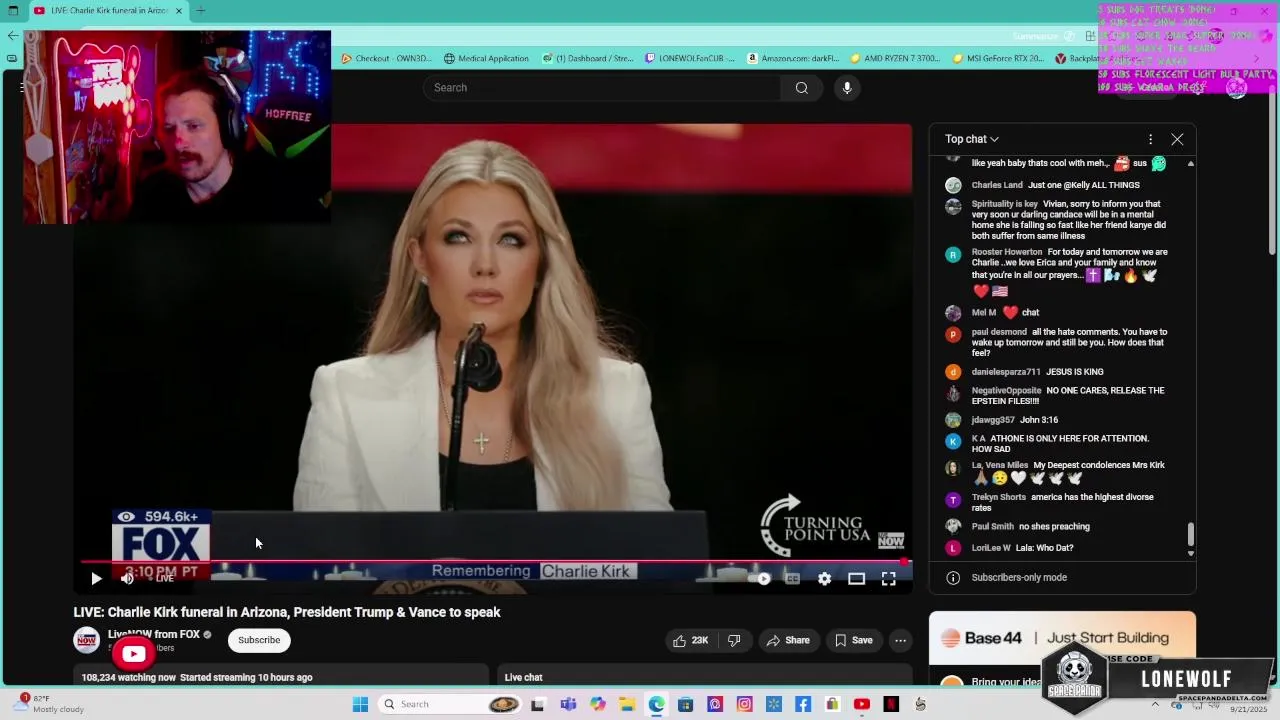
Task: Open a new browser tab
Action: pyautogui.click(x=201, y=11)
